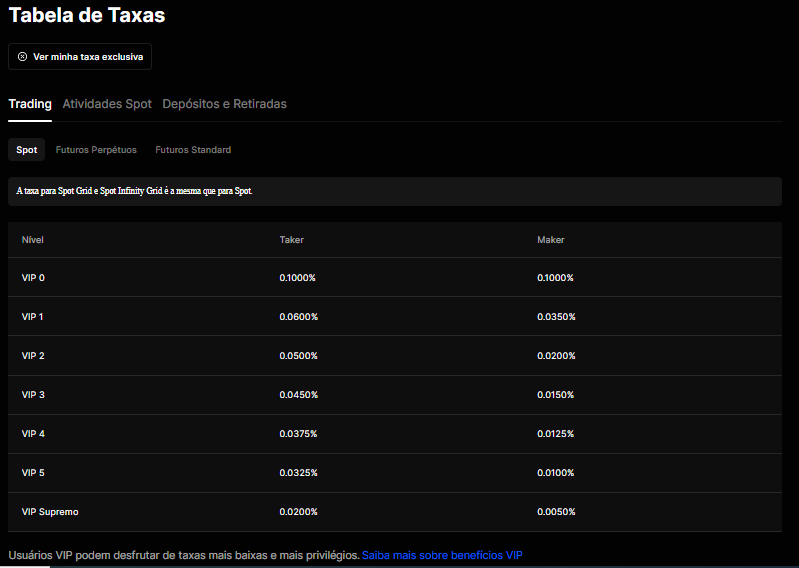This screenshot has width=799, height=568.
Task: Click the Taker column header
Action: point(291,240)
